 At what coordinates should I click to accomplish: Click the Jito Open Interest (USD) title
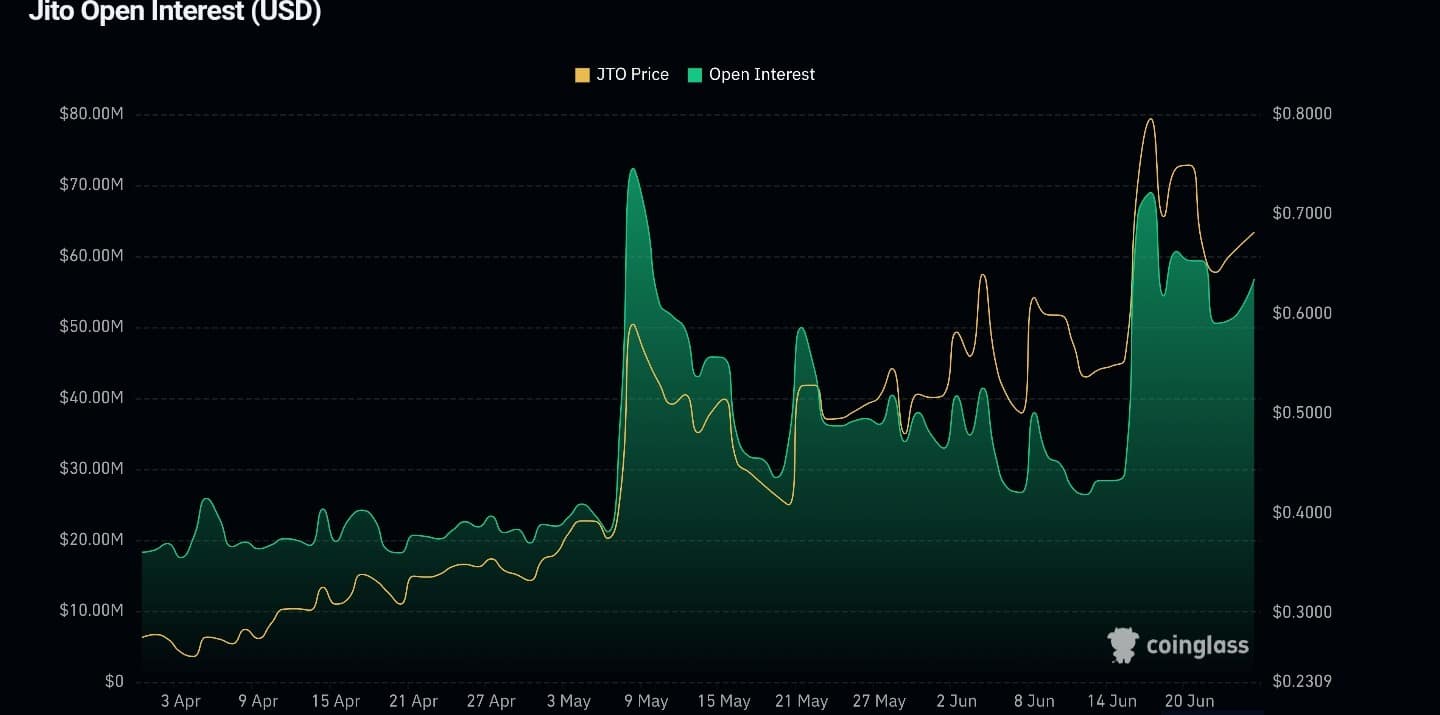[x=174, y=12]
